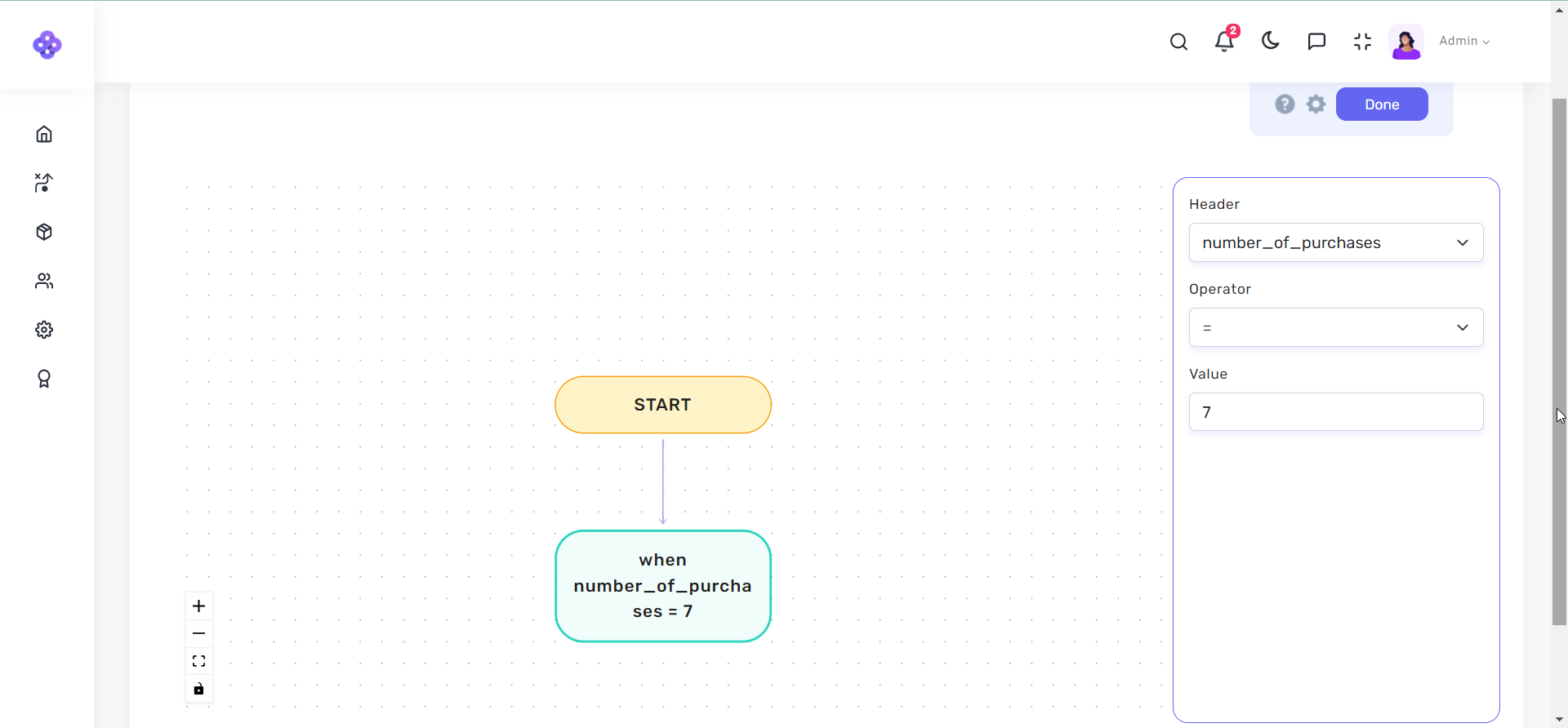The height and width of the screenshot is (728, 1568).
Task: Open the chat messages icon
Action: coord(1316,42)
